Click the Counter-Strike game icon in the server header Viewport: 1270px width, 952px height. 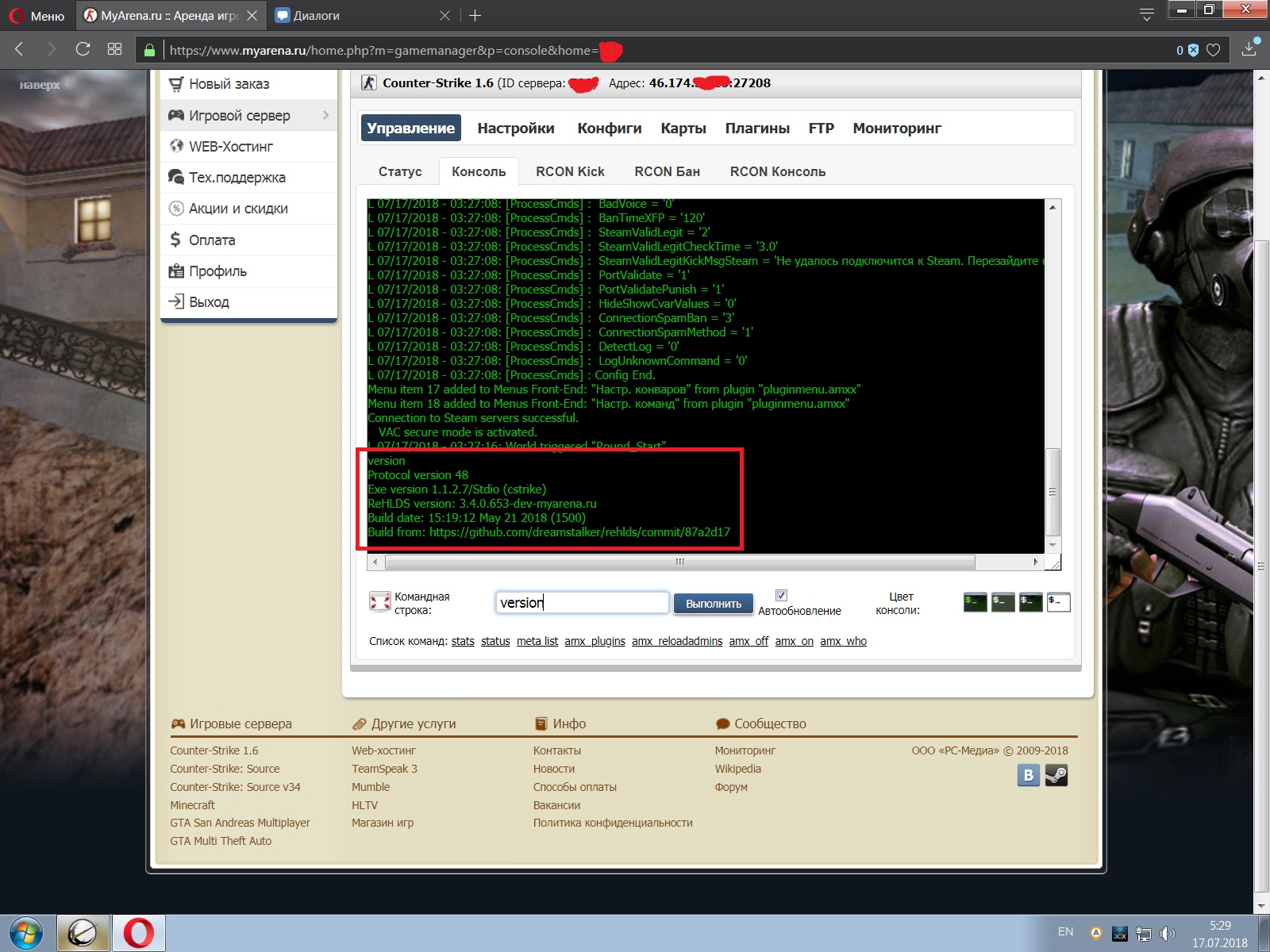368,83
